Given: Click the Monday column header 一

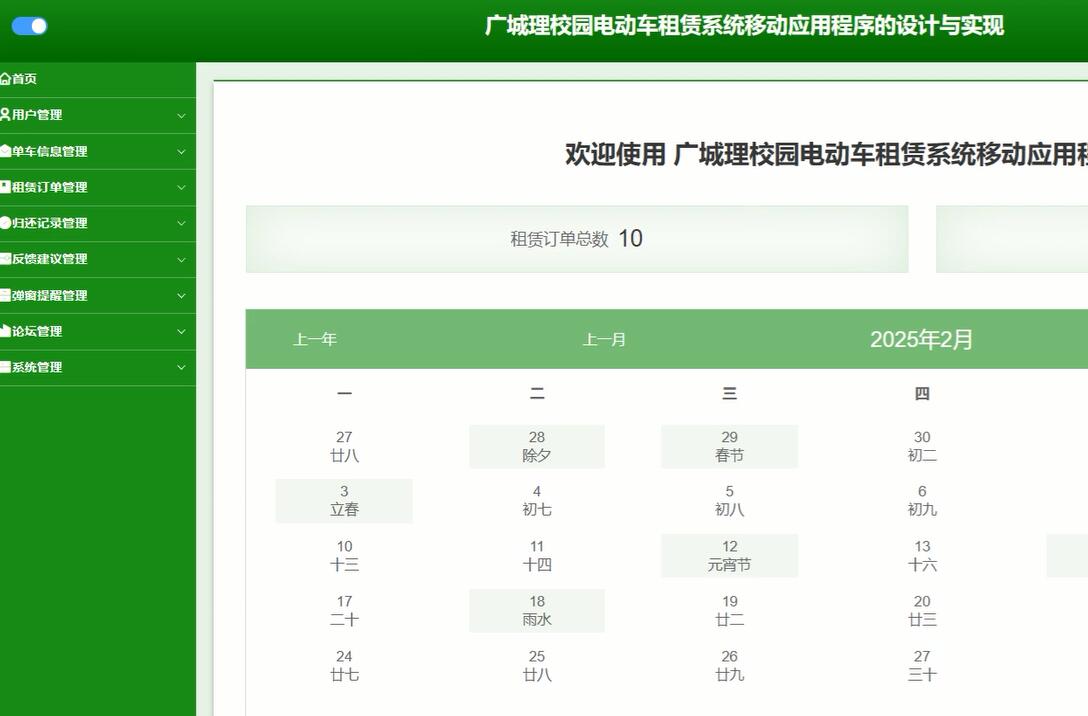Looking at the screenshot, I should pos(344,393).
